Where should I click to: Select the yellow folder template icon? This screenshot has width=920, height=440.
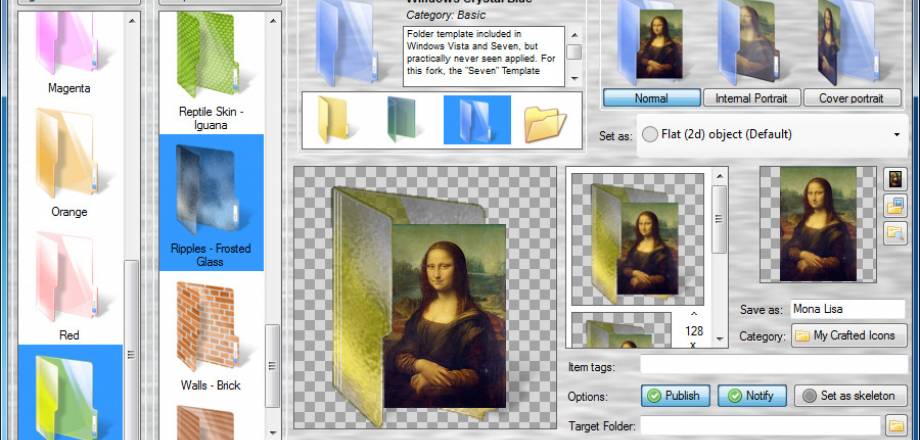(336, 121)
